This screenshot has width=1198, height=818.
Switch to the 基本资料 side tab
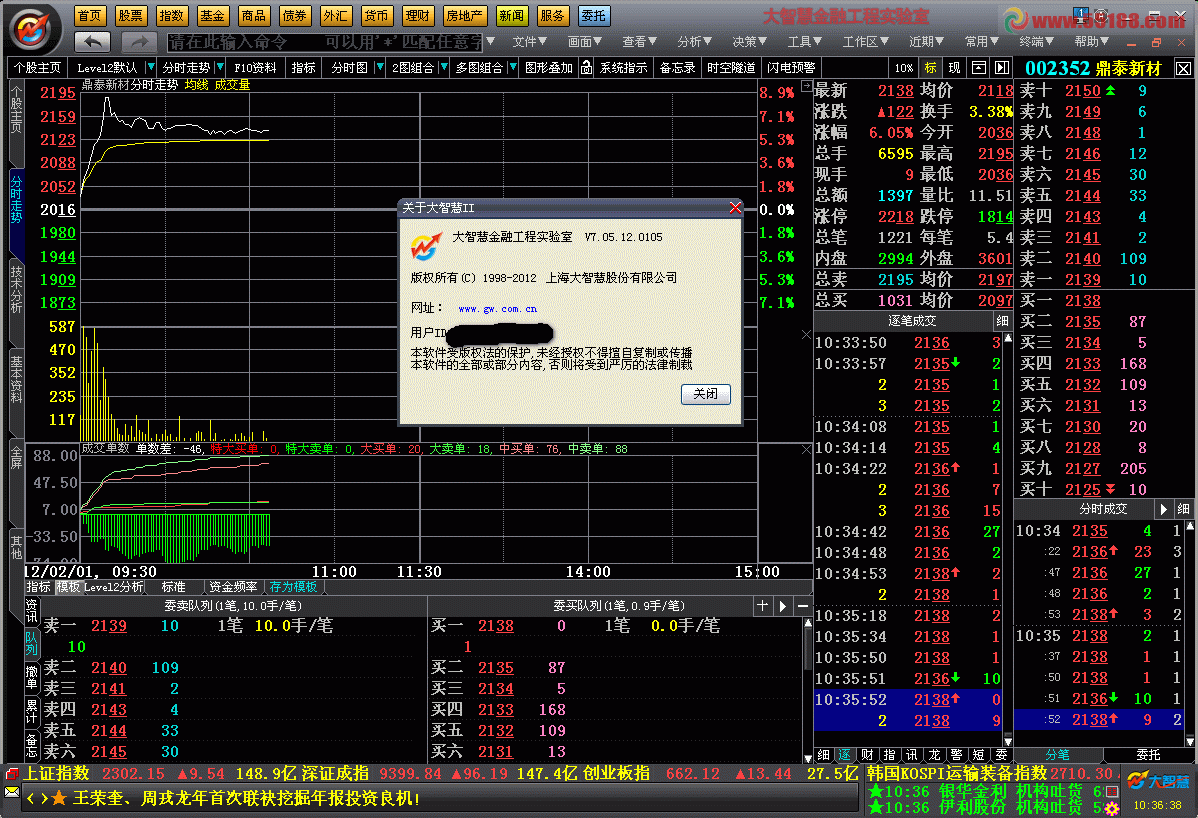(16, 379)
